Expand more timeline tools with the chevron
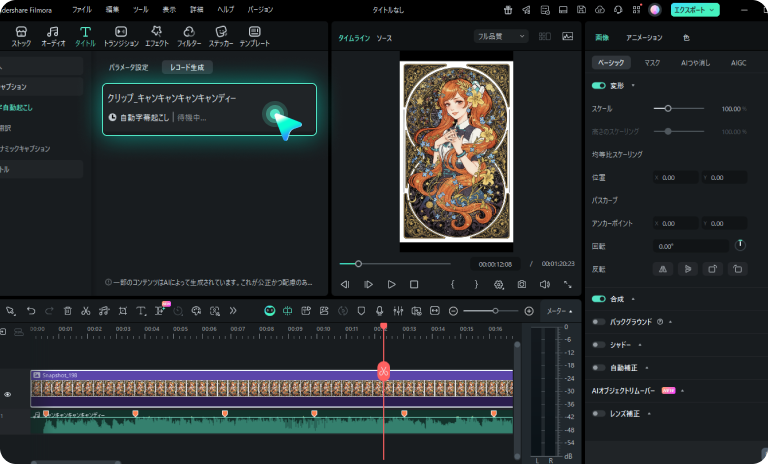 pos(233,311)
